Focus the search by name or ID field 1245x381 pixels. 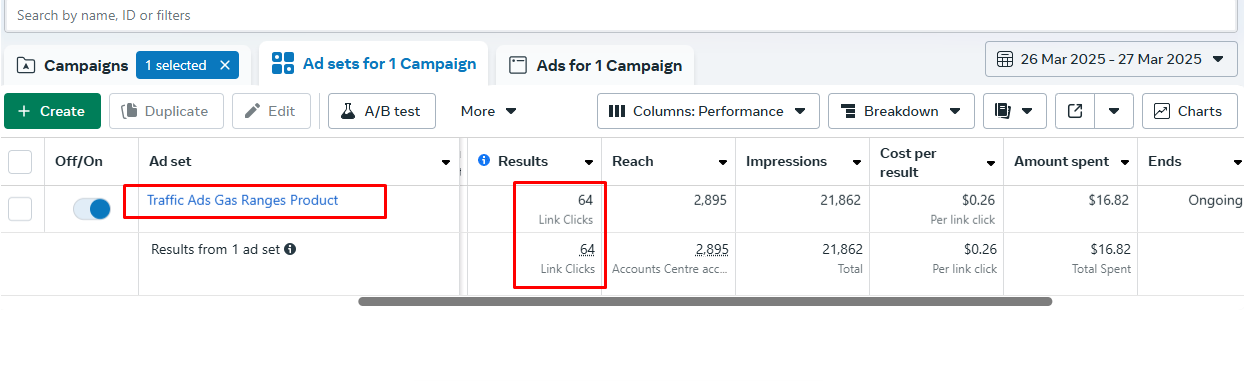620,15
